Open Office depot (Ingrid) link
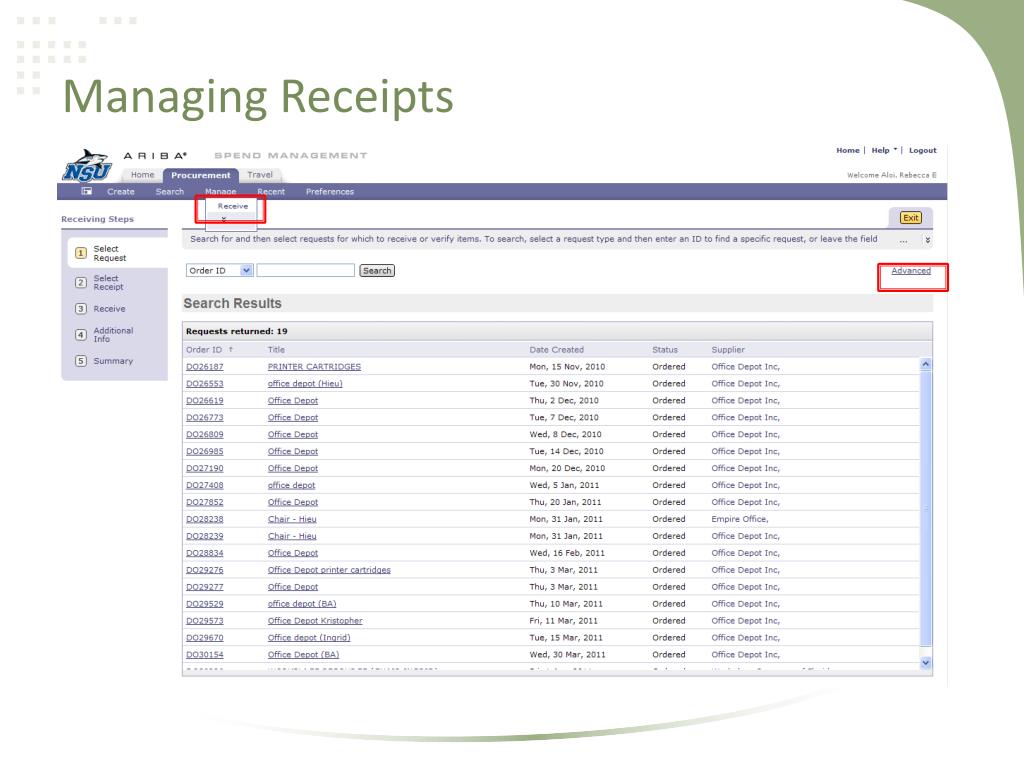Screen dimensions: 1024x768 [x=309, y=639]
